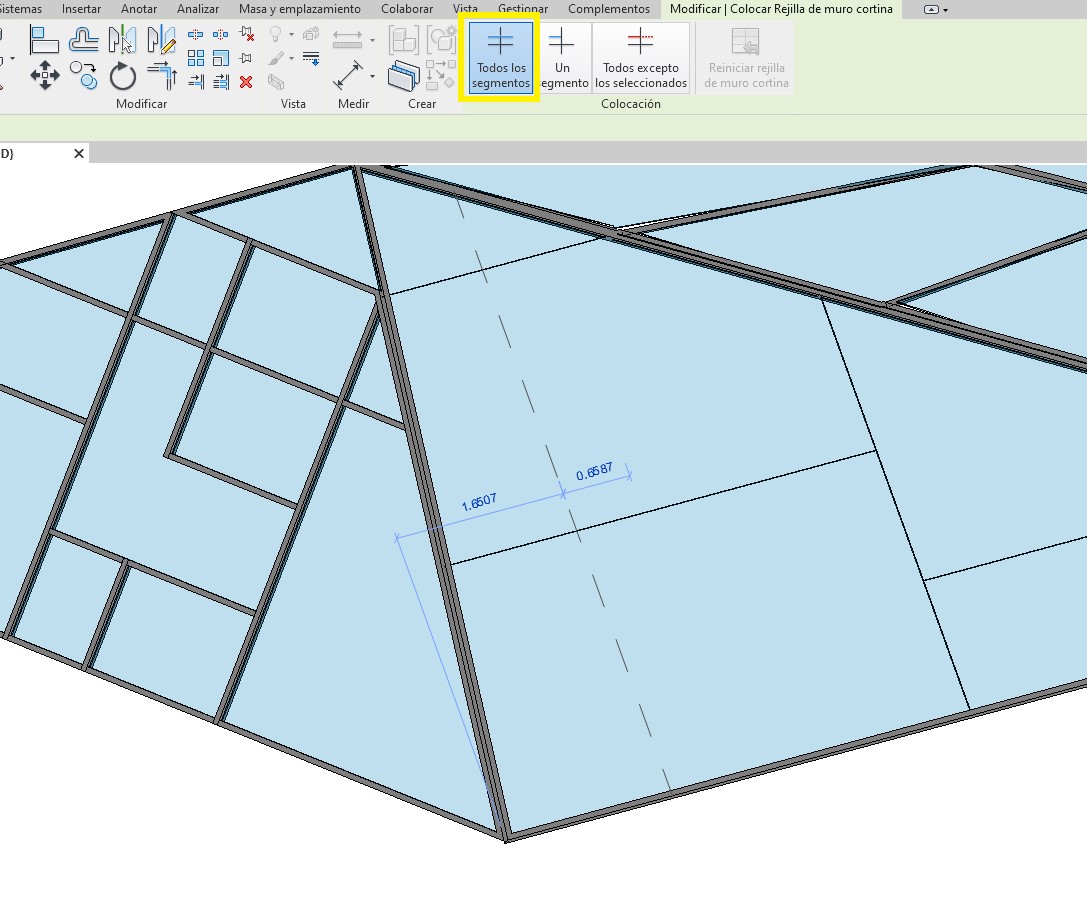
Task: Choose the Rotate tool icon
Action: [122, 75]
